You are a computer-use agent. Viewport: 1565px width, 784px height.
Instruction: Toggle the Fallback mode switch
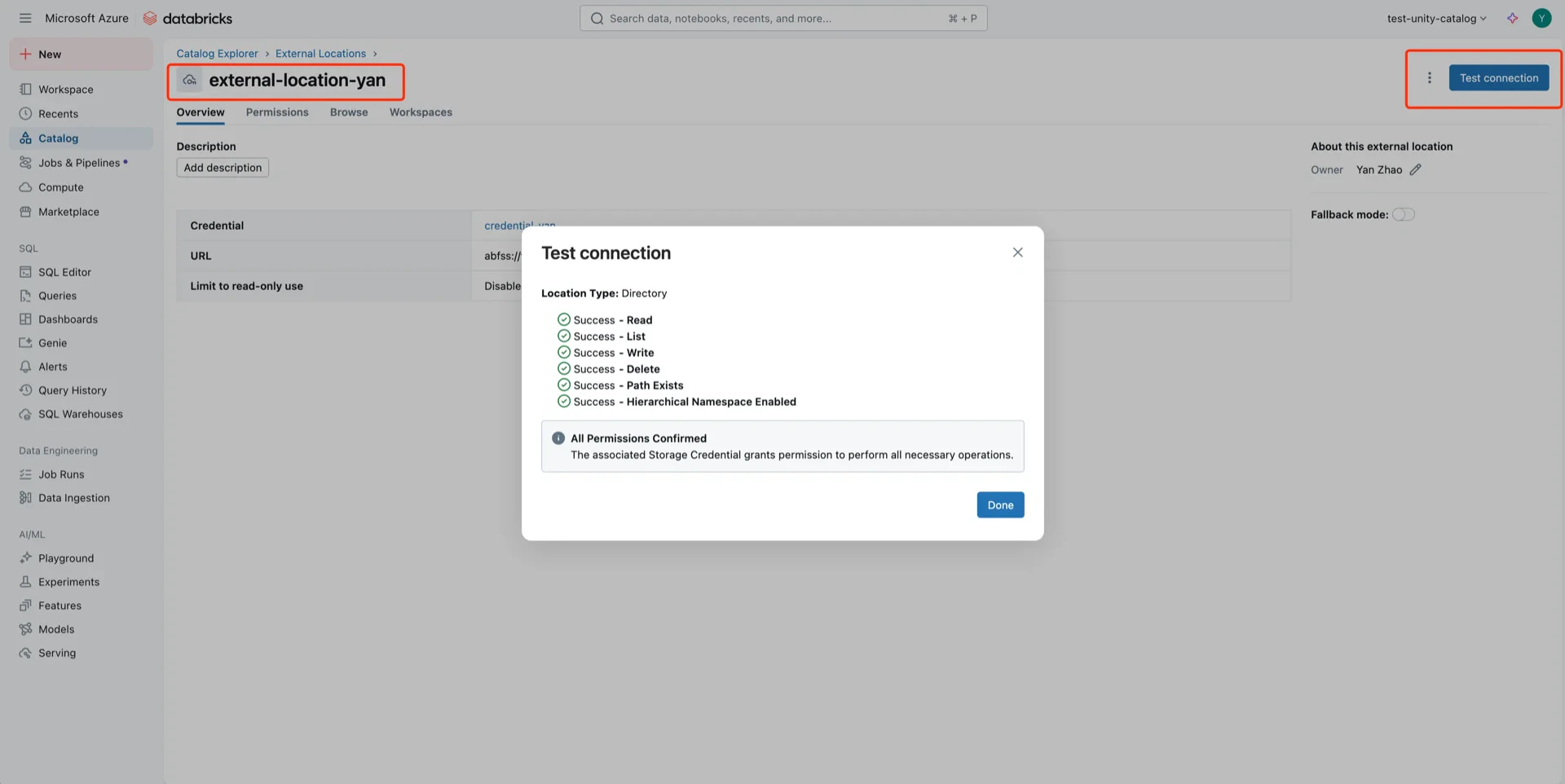(x=1403, y=214)
